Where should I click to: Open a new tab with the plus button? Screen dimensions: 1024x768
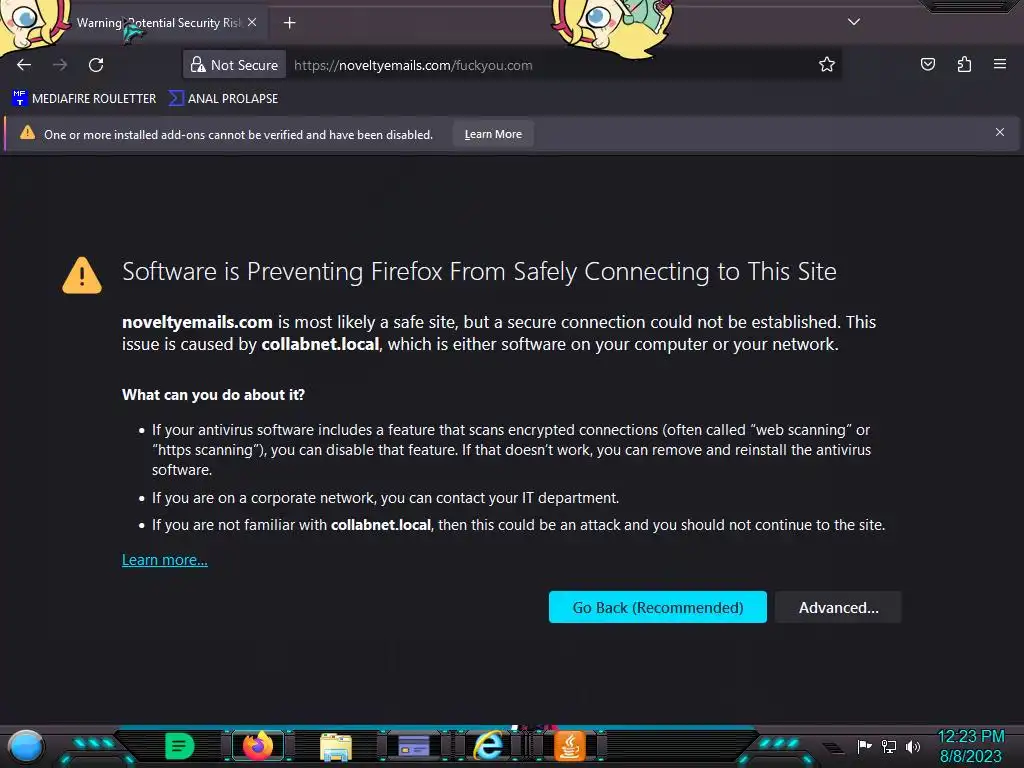click(x=289, y=23)
